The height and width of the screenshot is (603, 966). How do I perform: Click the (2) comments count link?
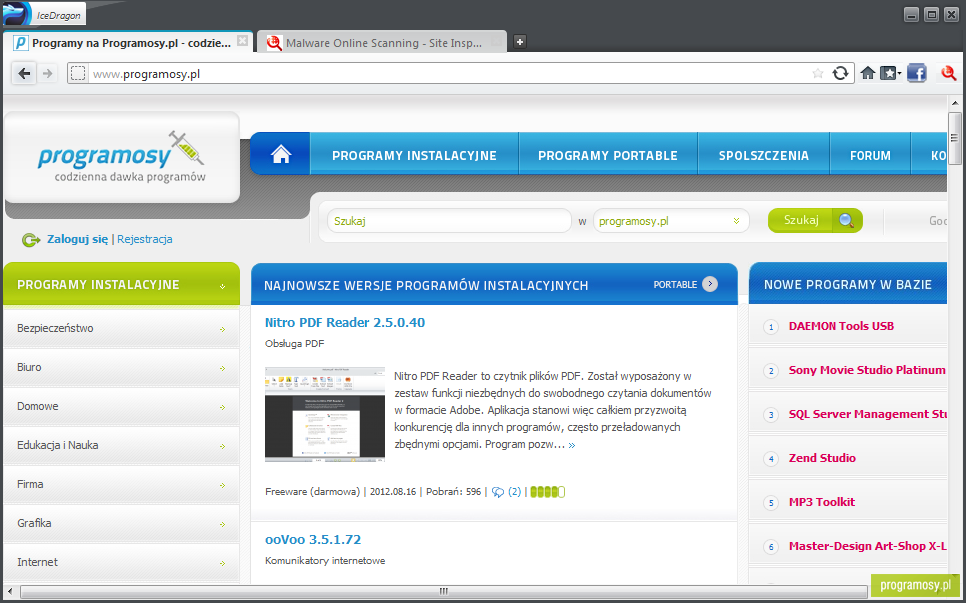(514, 492)
